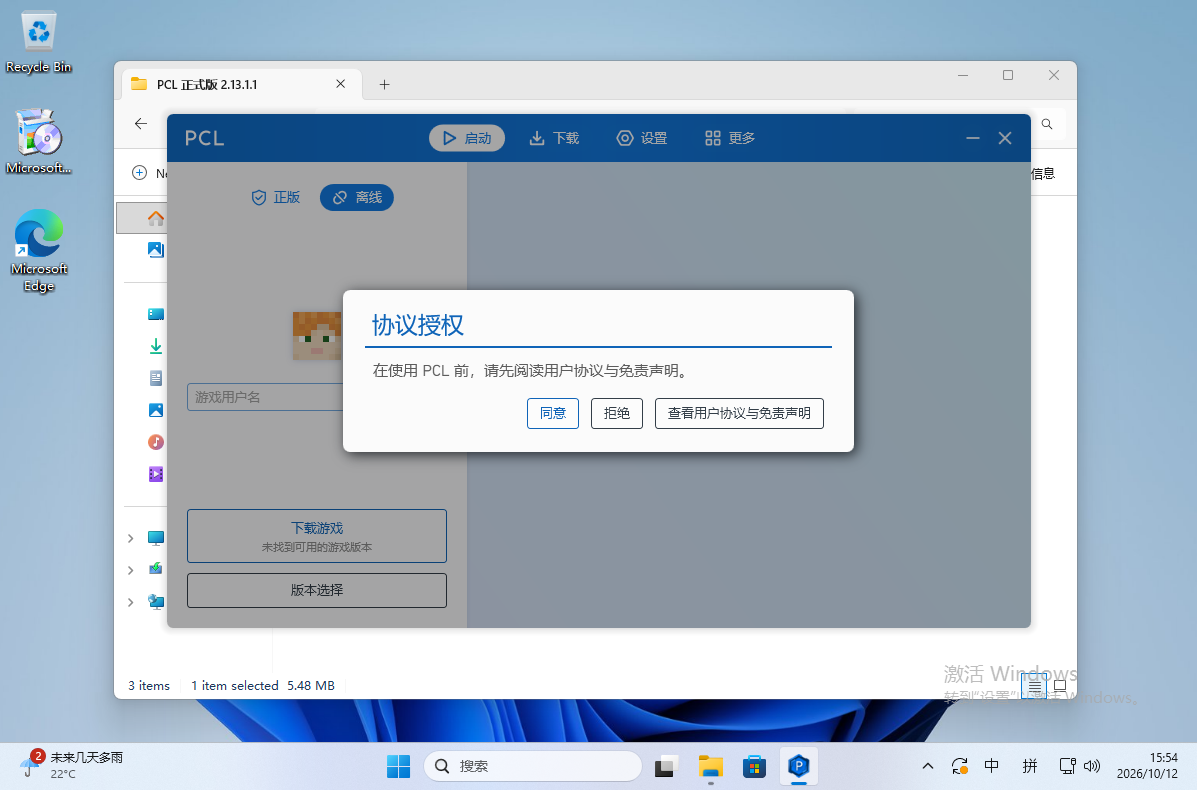Click the PCL logo text

205,138
